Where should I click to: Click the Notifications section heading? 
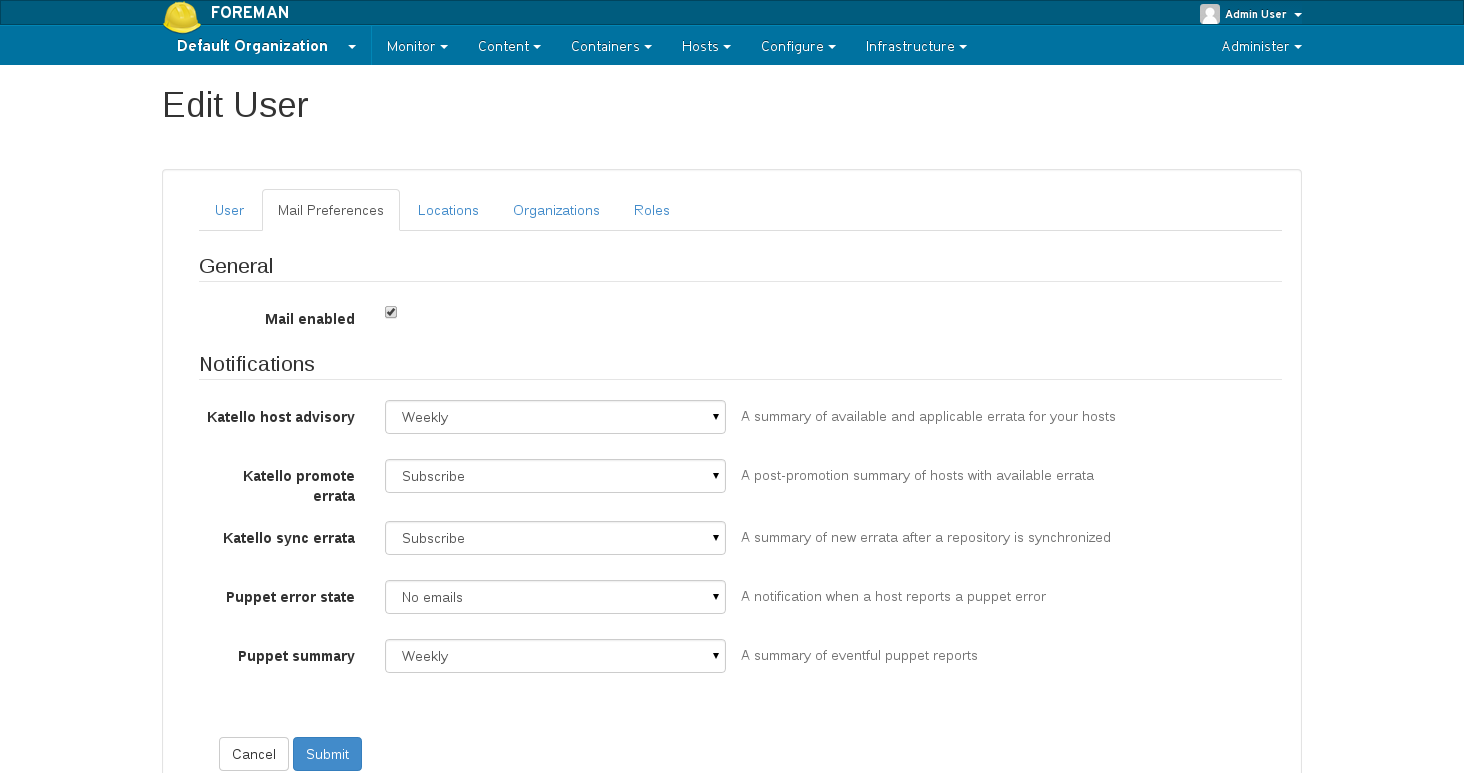[x=257, y=364]
